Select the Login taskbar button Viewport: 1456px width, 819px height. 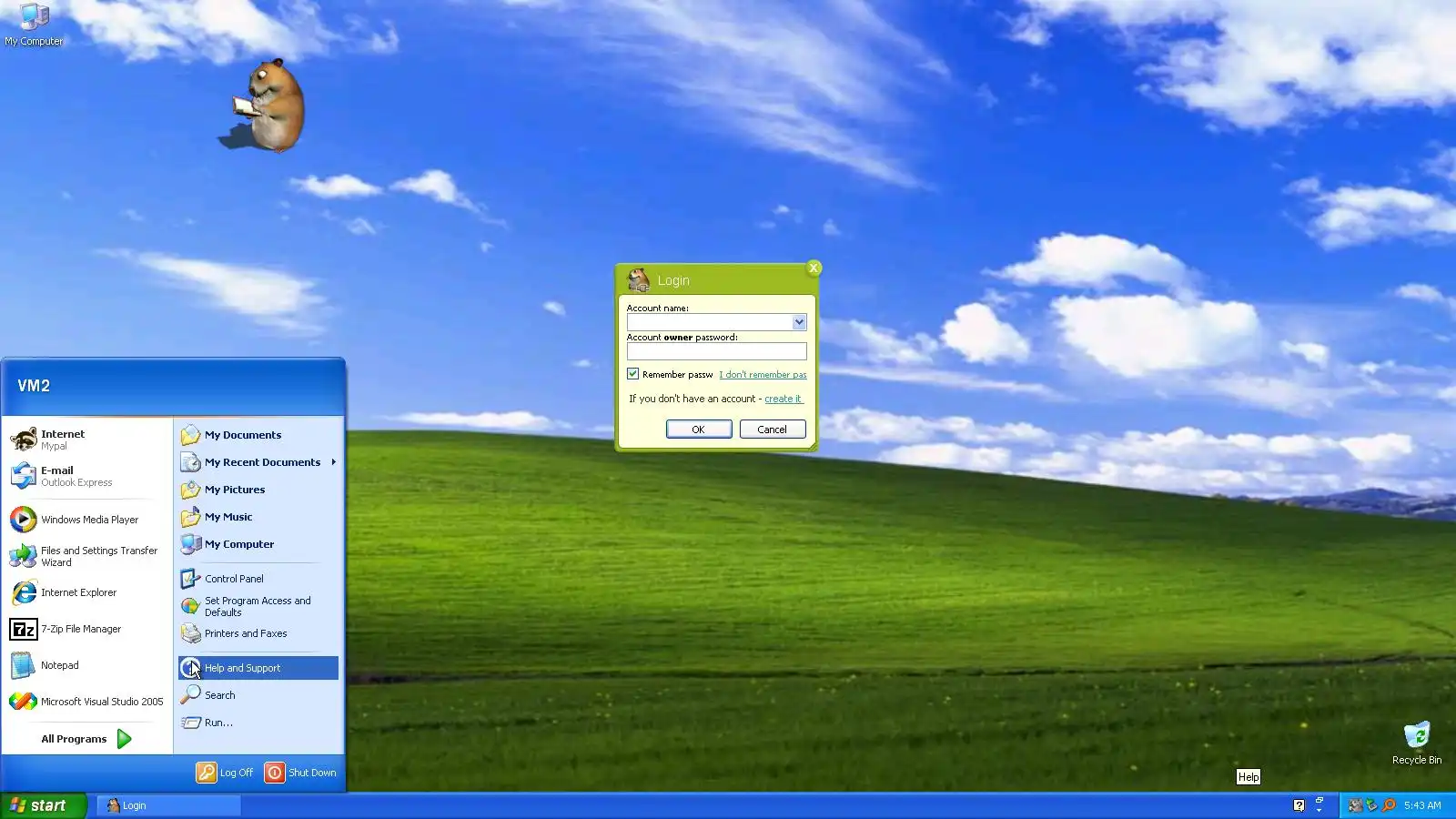pyautogui.click(x=169, y=805)
